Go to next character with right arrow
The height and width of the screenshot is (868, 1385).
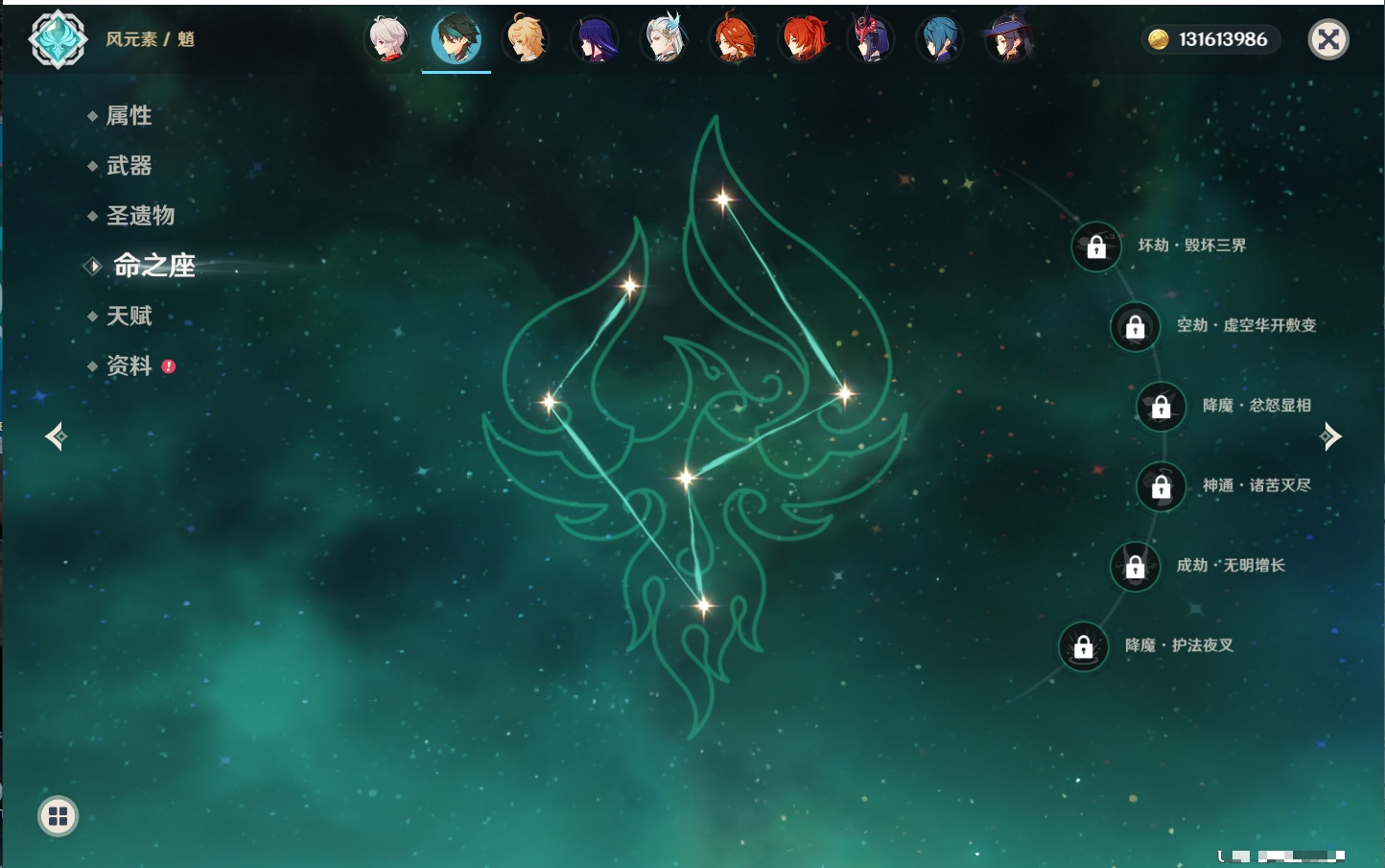tap(1330, 436)
